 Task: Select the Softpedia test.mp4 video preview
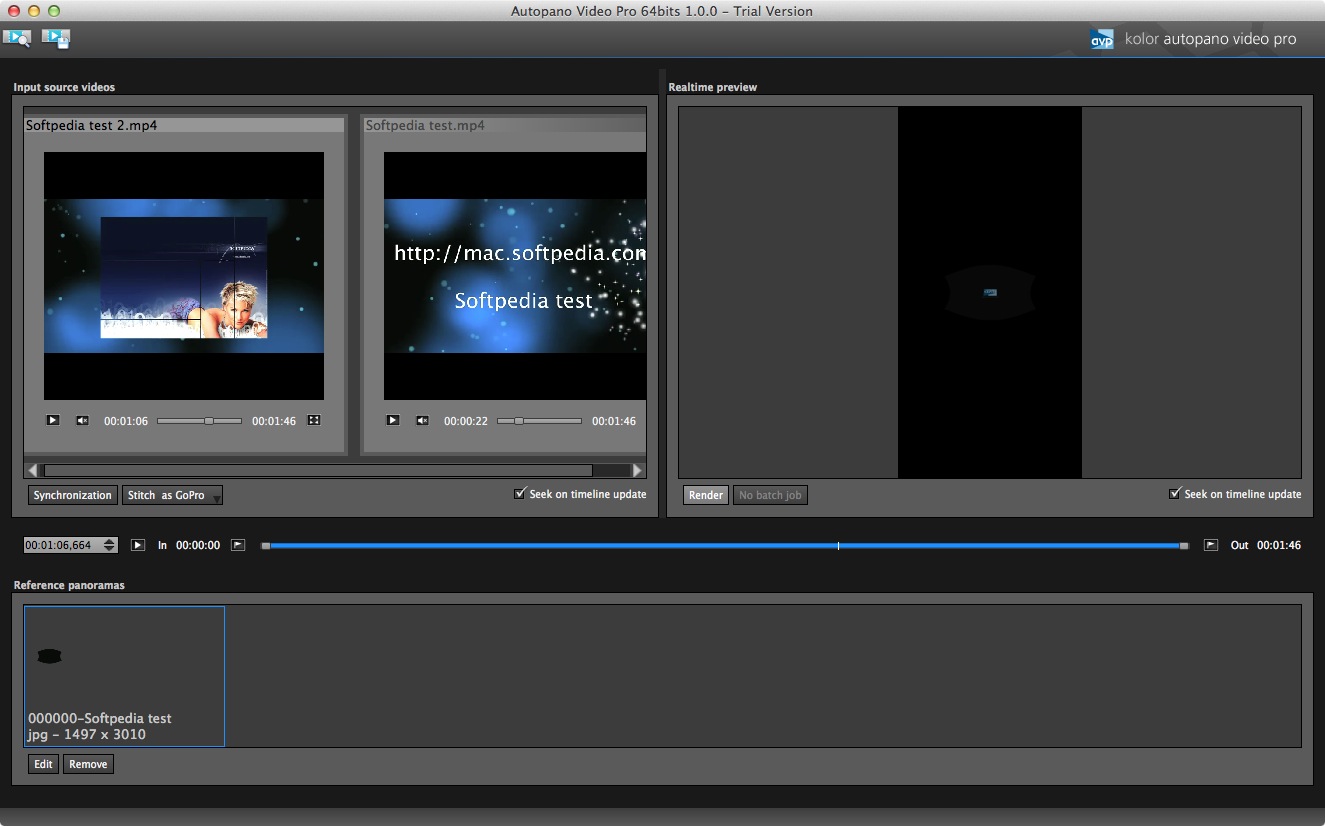click(515, 276)
